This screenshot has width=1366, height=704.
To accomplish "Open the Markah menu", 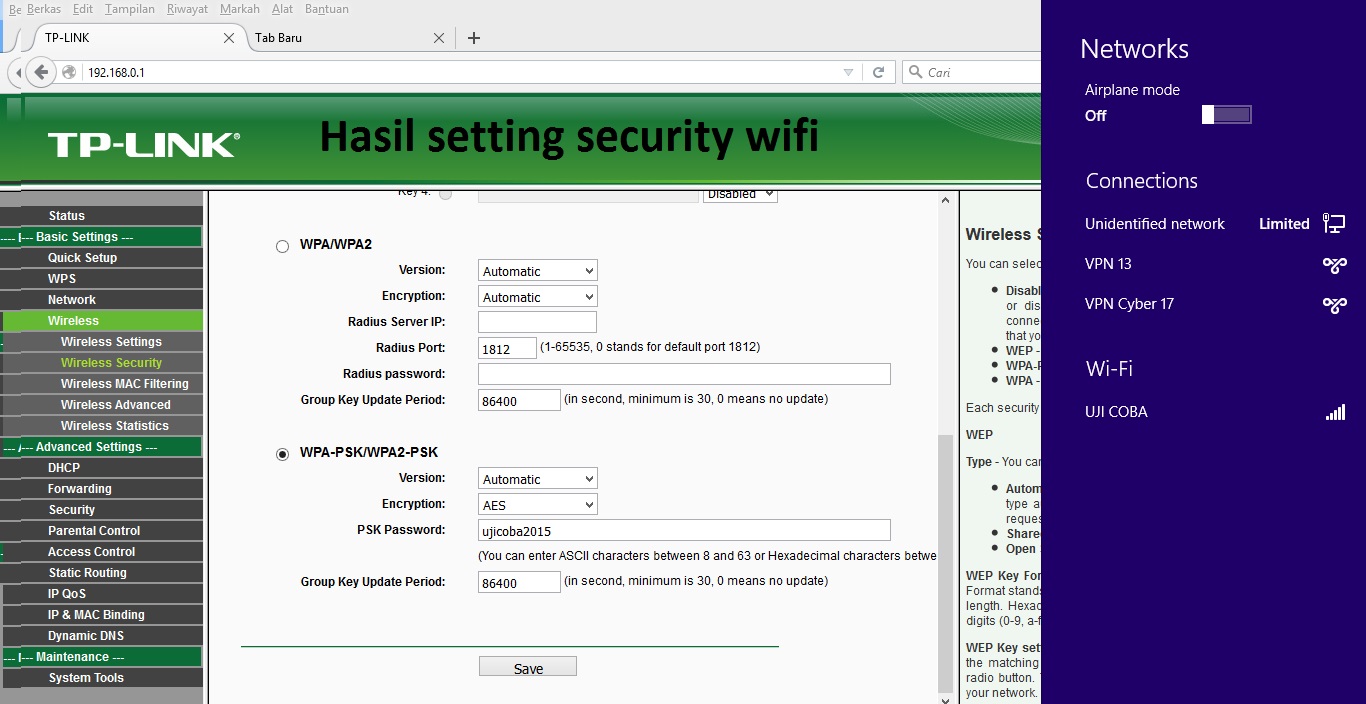I will click(240, 9).
